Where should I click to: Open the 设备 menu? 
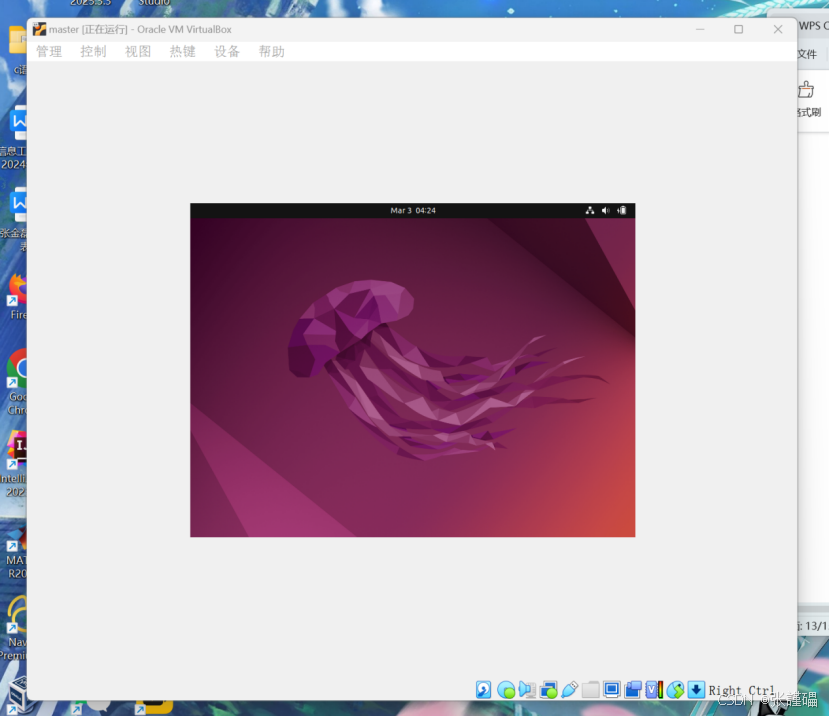(227, 51)
